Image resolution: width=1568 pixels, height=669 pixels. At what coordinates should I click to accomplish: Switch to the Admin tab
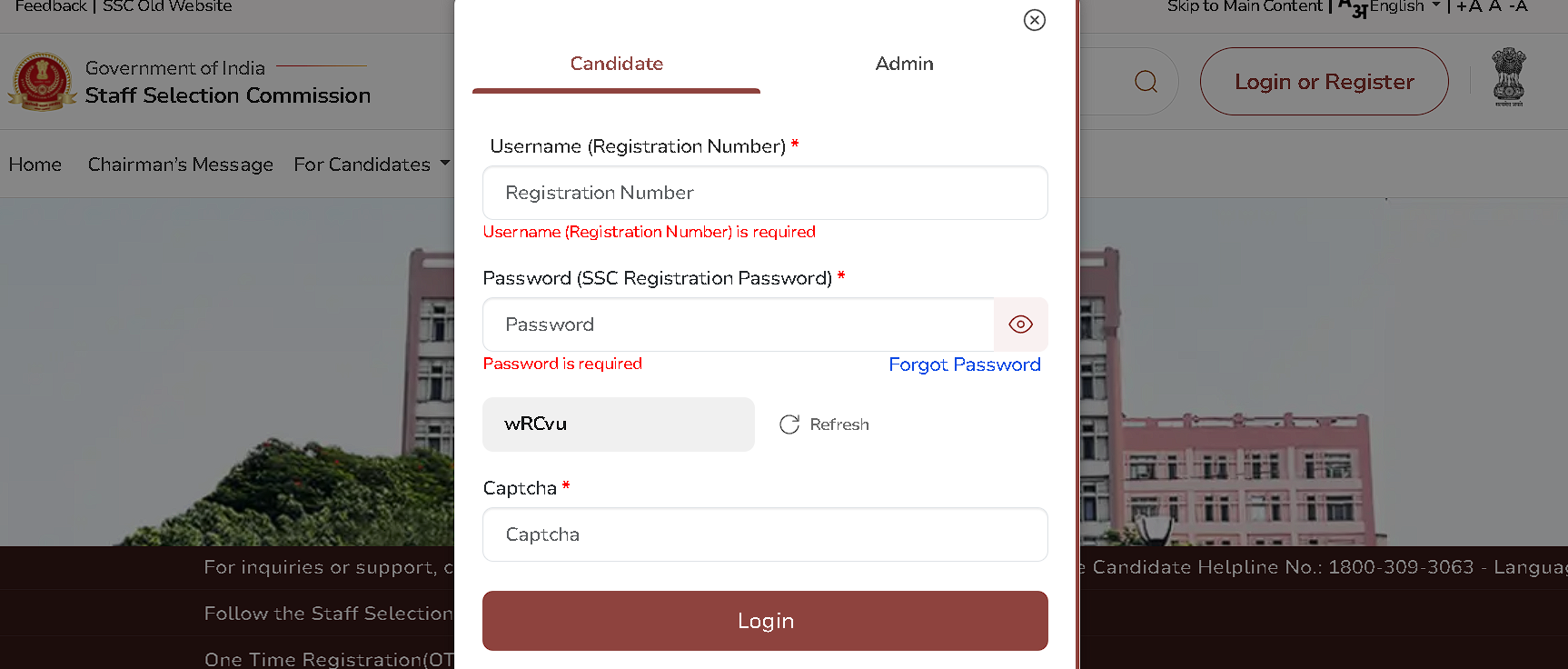pos(904,64)
